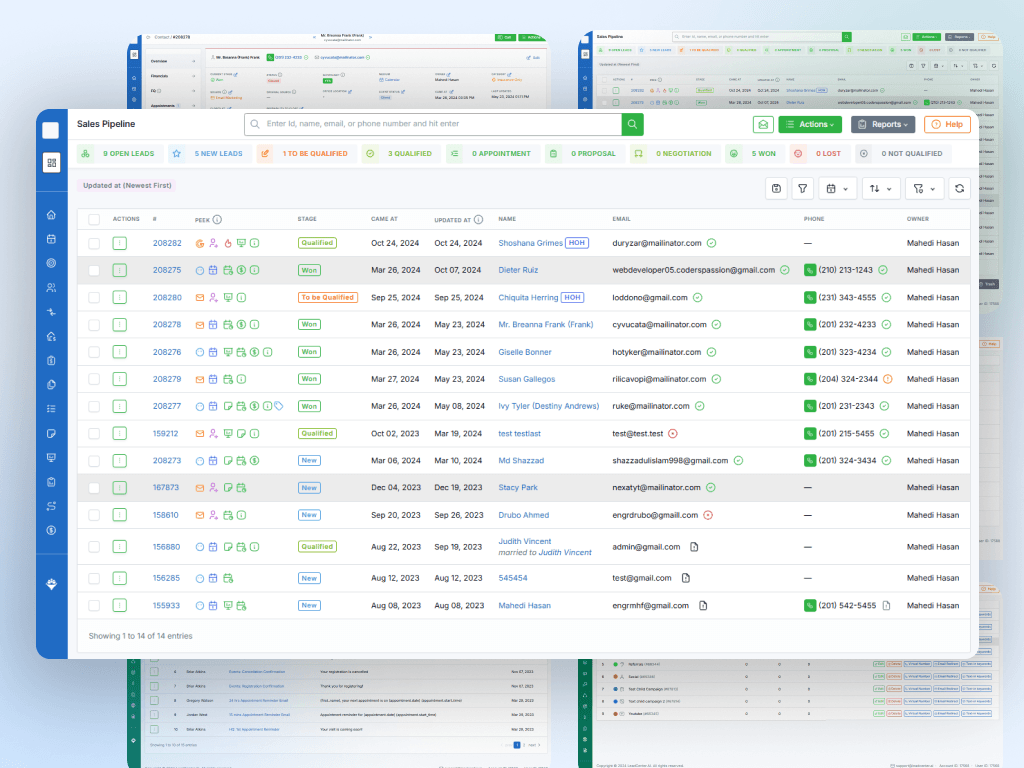Open the monitor icon in left sidebar

click(52, 457)
